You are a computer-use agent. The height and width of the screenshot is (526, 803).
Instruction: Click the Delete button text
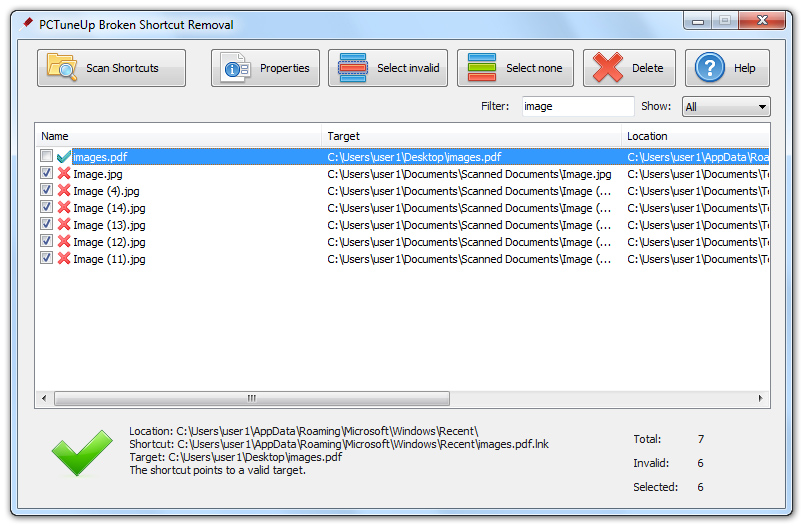[647, 68]
